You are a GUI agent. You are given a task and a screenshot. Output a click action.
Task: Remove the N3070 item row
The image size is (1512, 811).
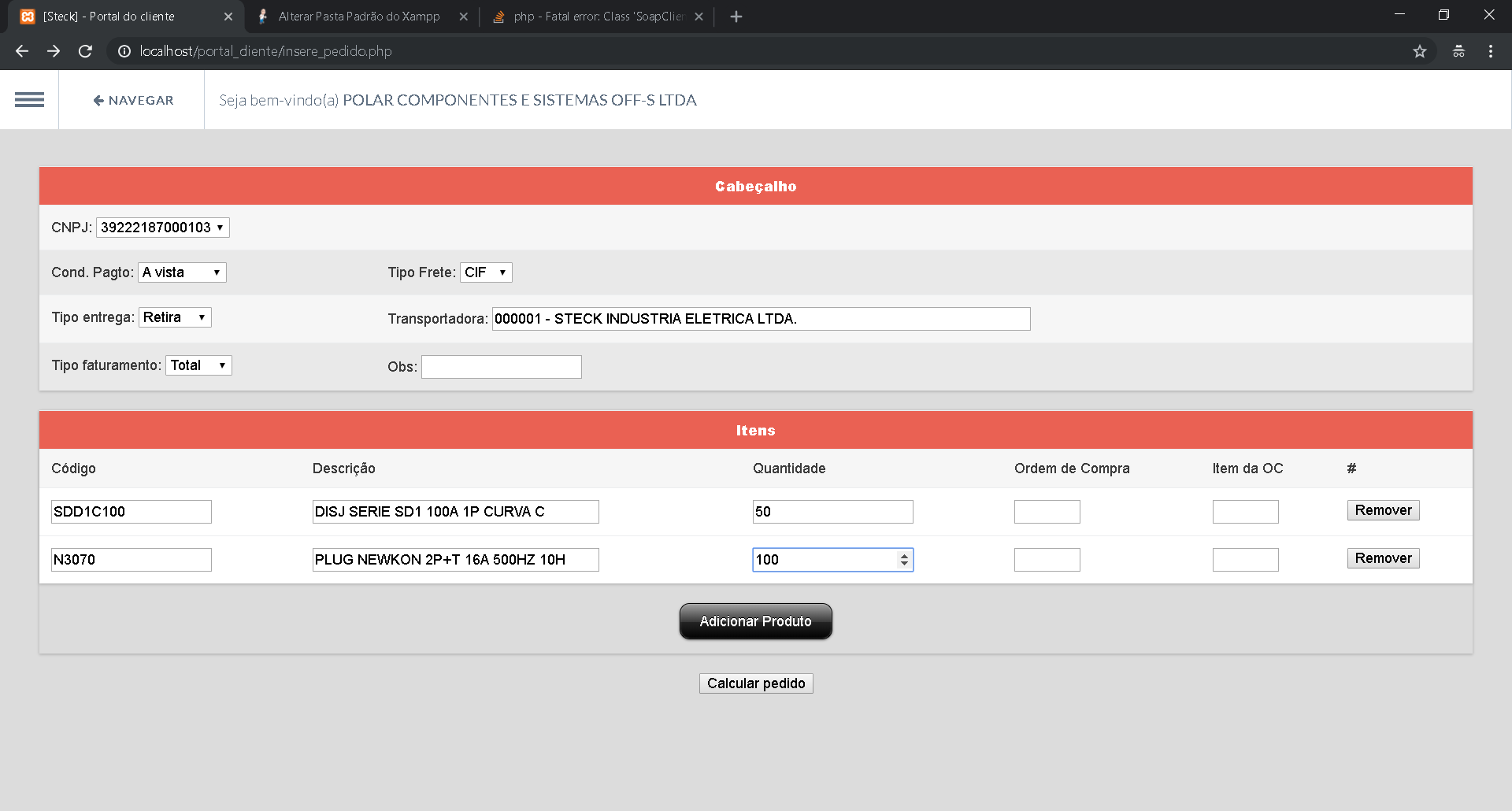[1383, 558]
